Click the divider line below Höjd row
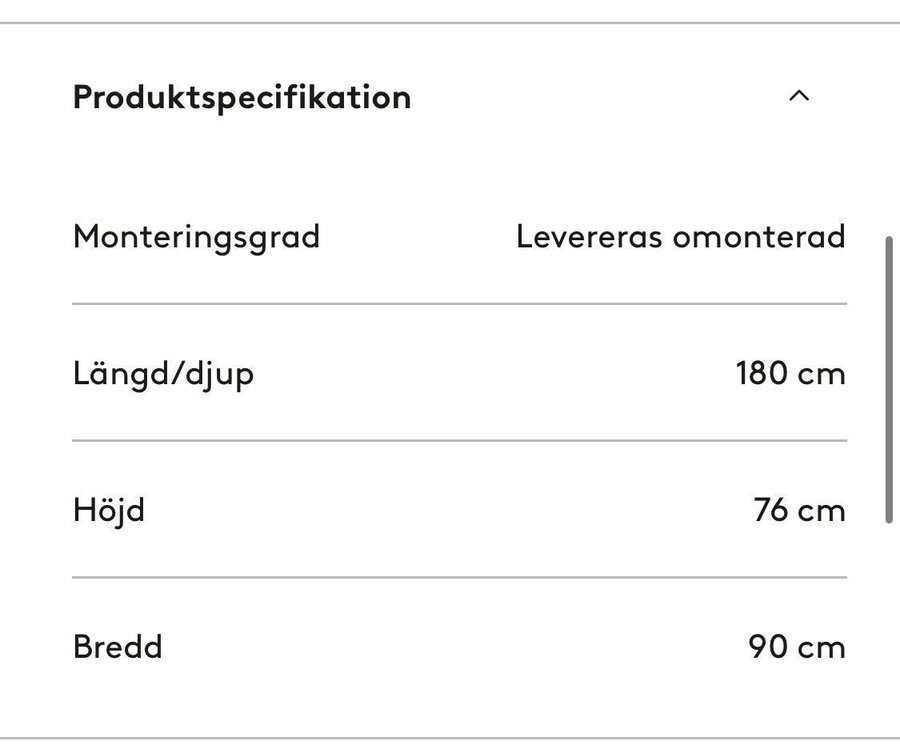 click(460, 577)
